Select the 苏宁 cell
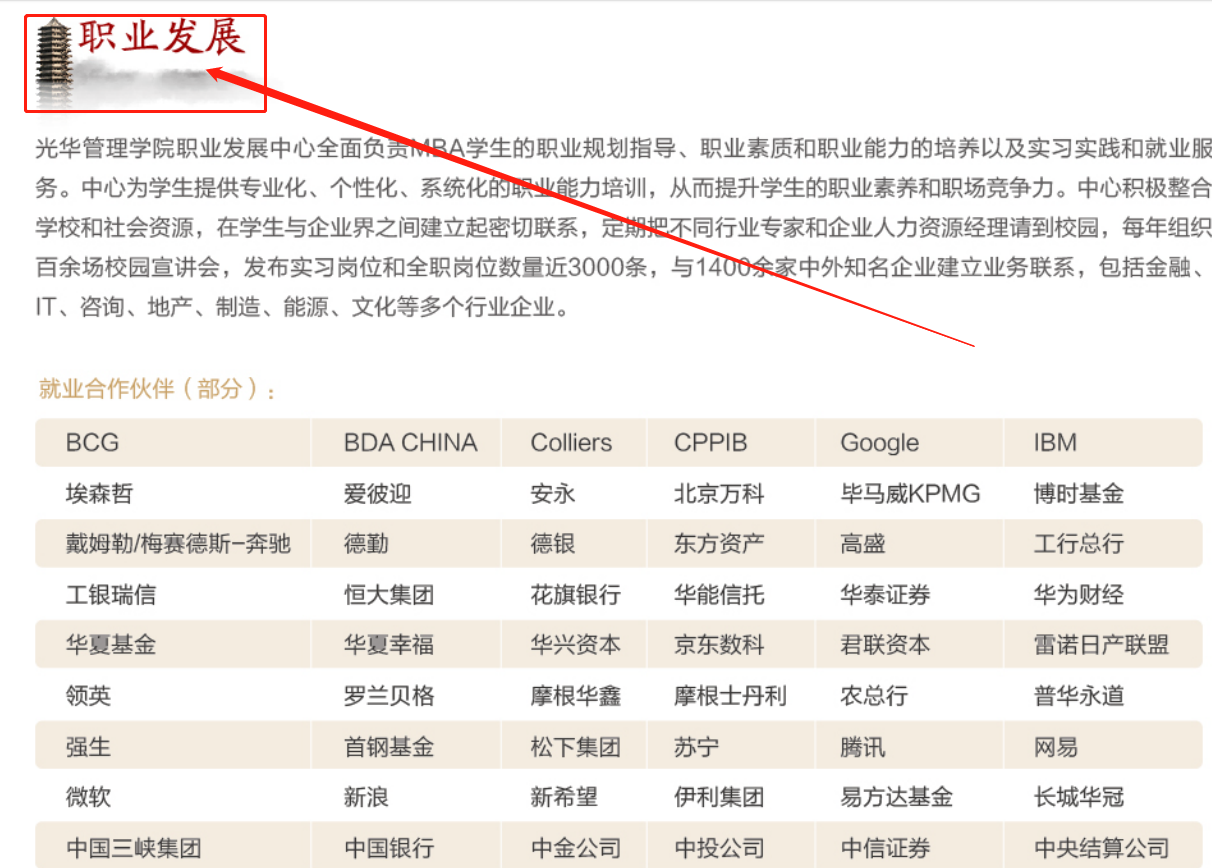The width and height of the screenshot is (1212, 868). [x=696, y=747]
